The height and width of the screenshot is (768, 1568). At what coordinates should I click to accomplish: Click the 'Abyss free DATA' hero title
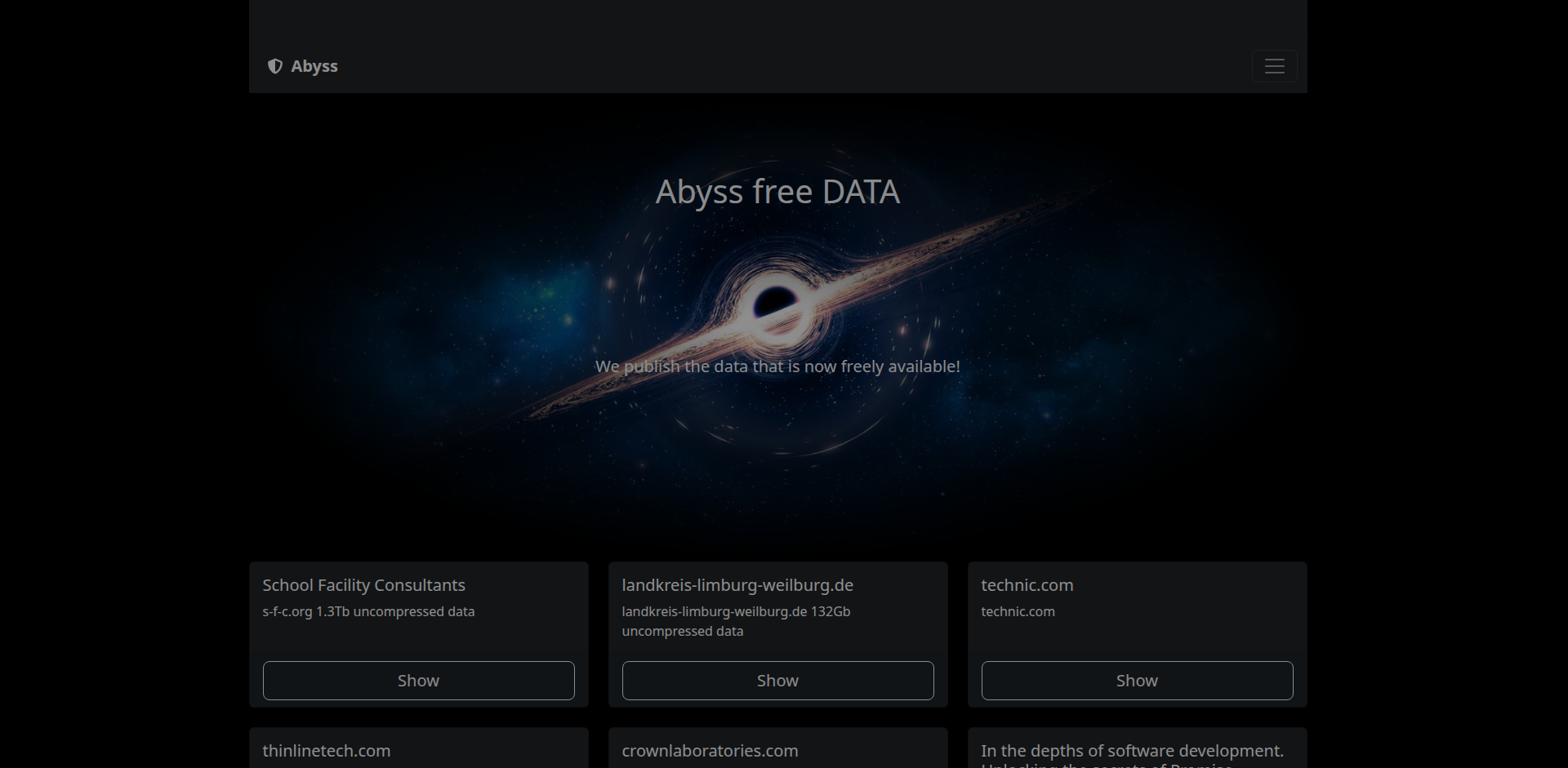777,192
